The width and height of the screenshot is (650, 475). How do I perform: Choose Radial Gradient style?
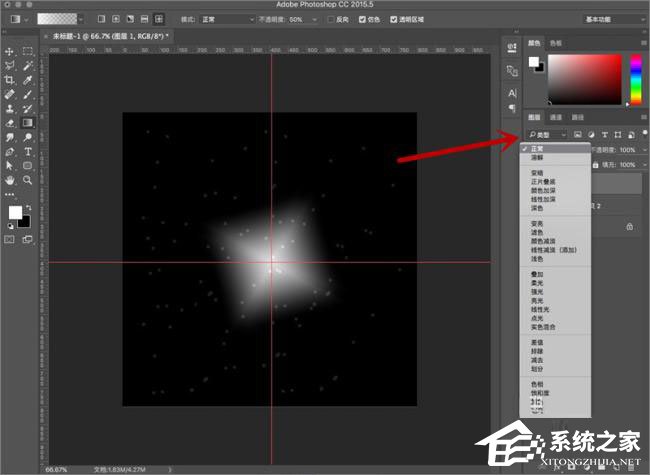tap(116, 19)
